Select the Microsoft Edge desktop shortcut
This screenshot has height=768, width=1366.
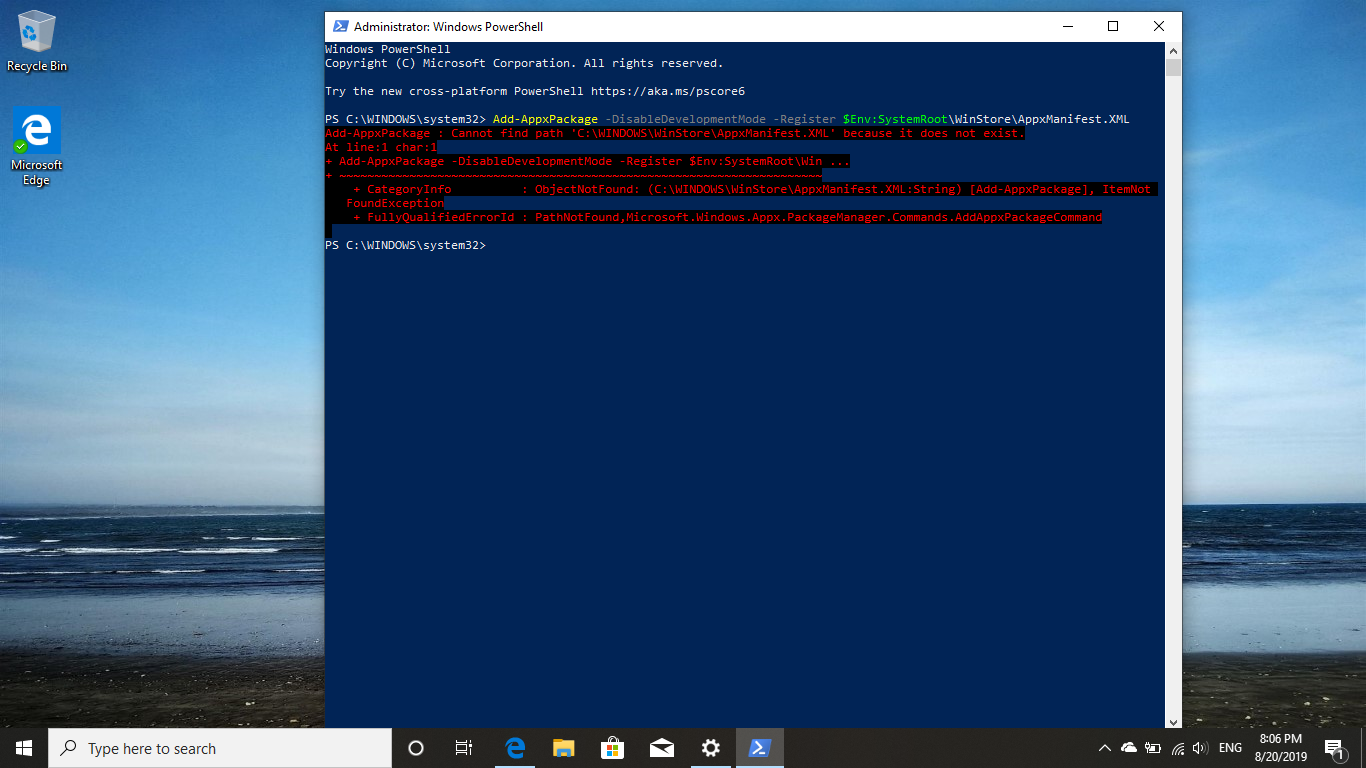(37, 146)
